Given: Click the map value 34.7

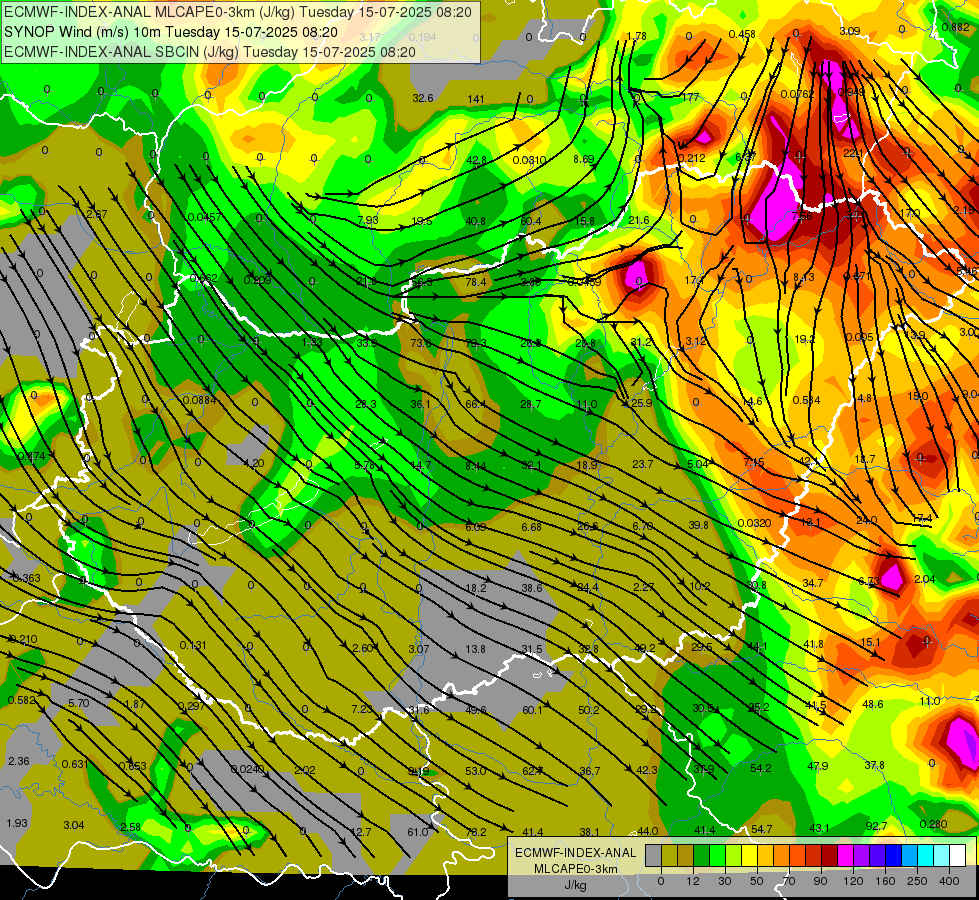Looking at the screenshot, I should tap(813, 583).
